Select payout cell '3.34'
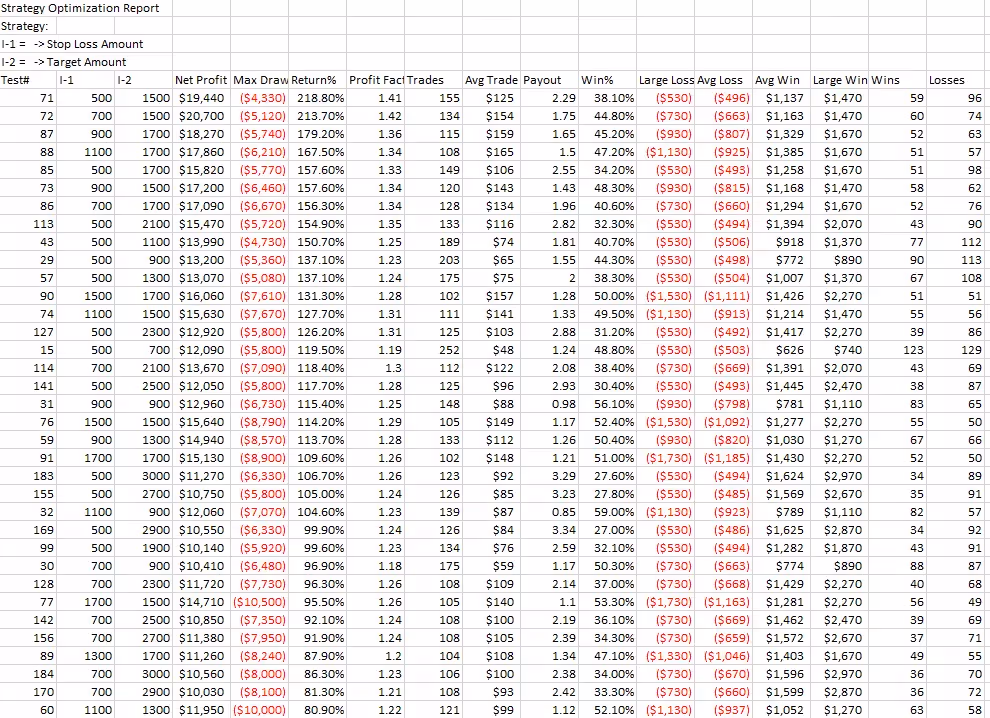The height and width of the screenshot is (718, 990). pos(549,530)
